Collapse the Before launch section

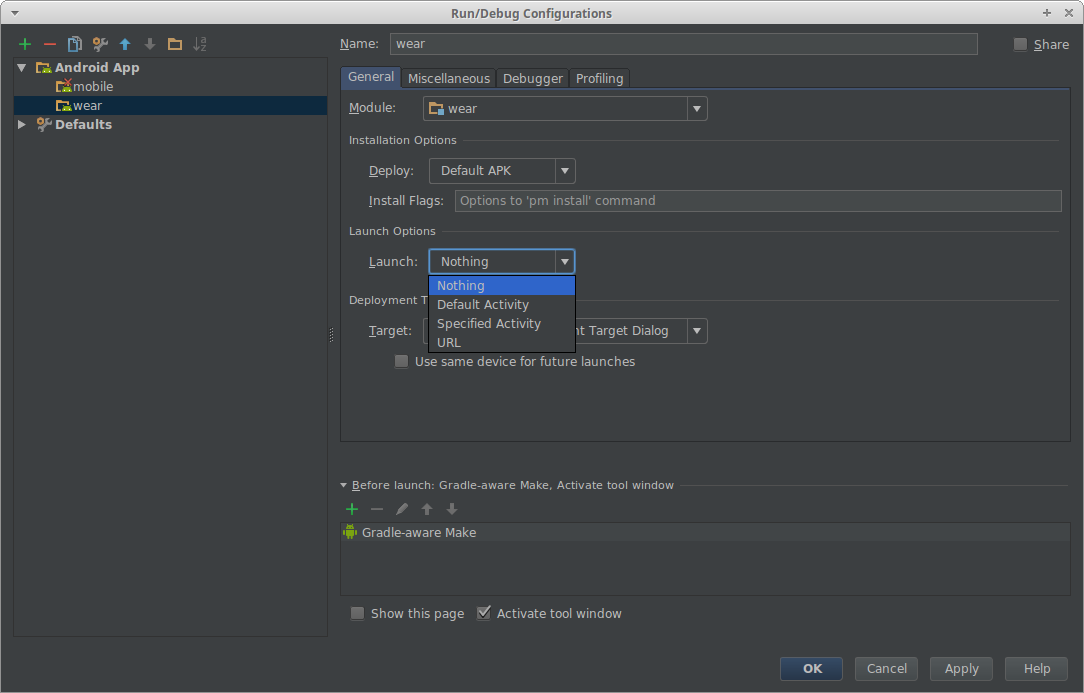tap(344, 486)
